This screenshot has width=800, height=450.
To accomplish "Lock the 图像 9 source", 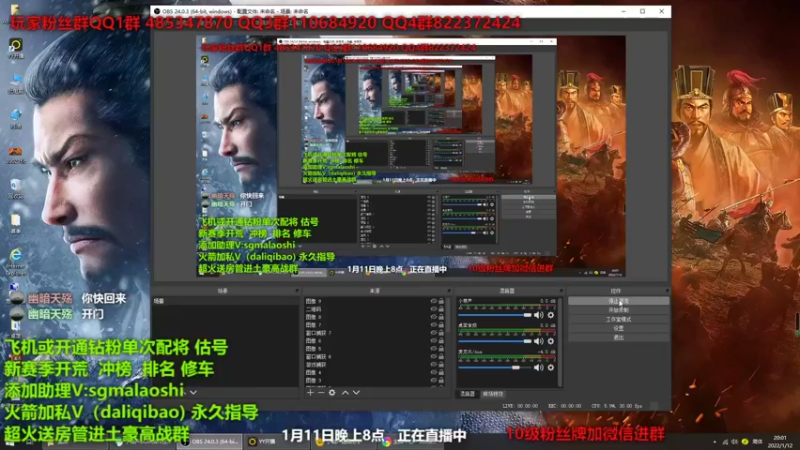I will (x=441, y=301).
